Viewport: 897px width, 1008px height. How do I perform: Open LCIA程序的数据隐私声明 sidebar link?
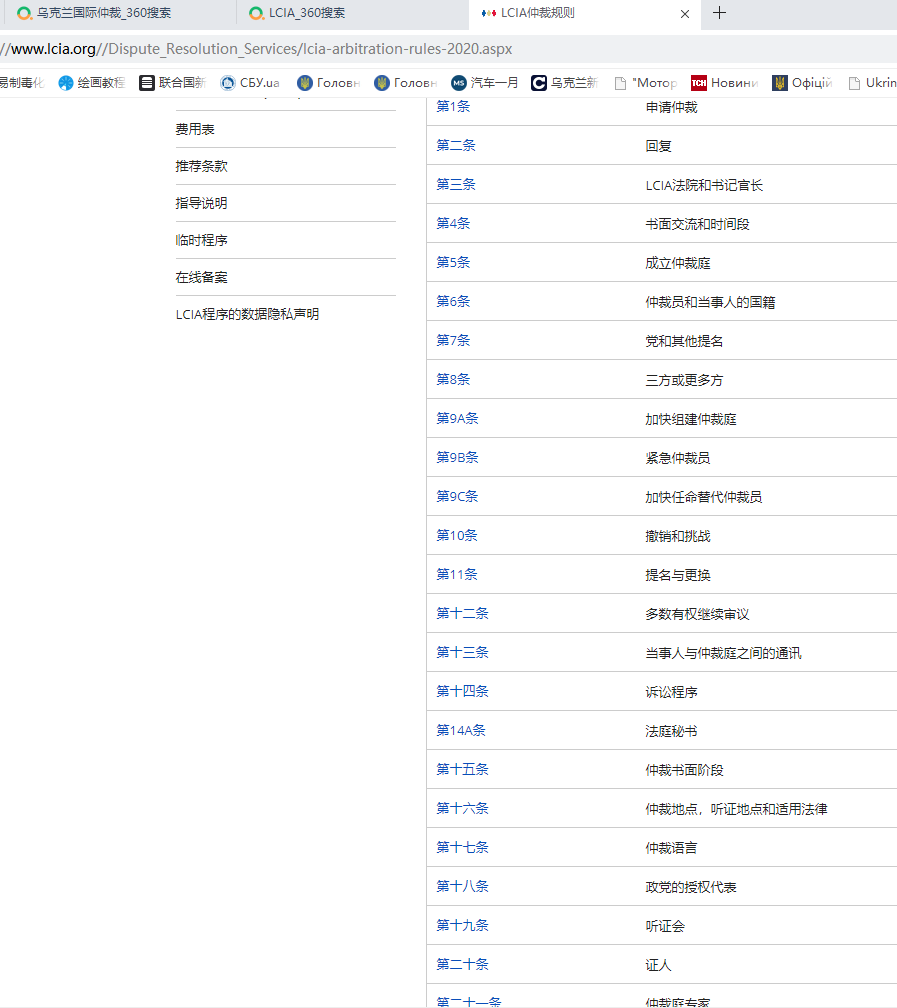point(248,314)
